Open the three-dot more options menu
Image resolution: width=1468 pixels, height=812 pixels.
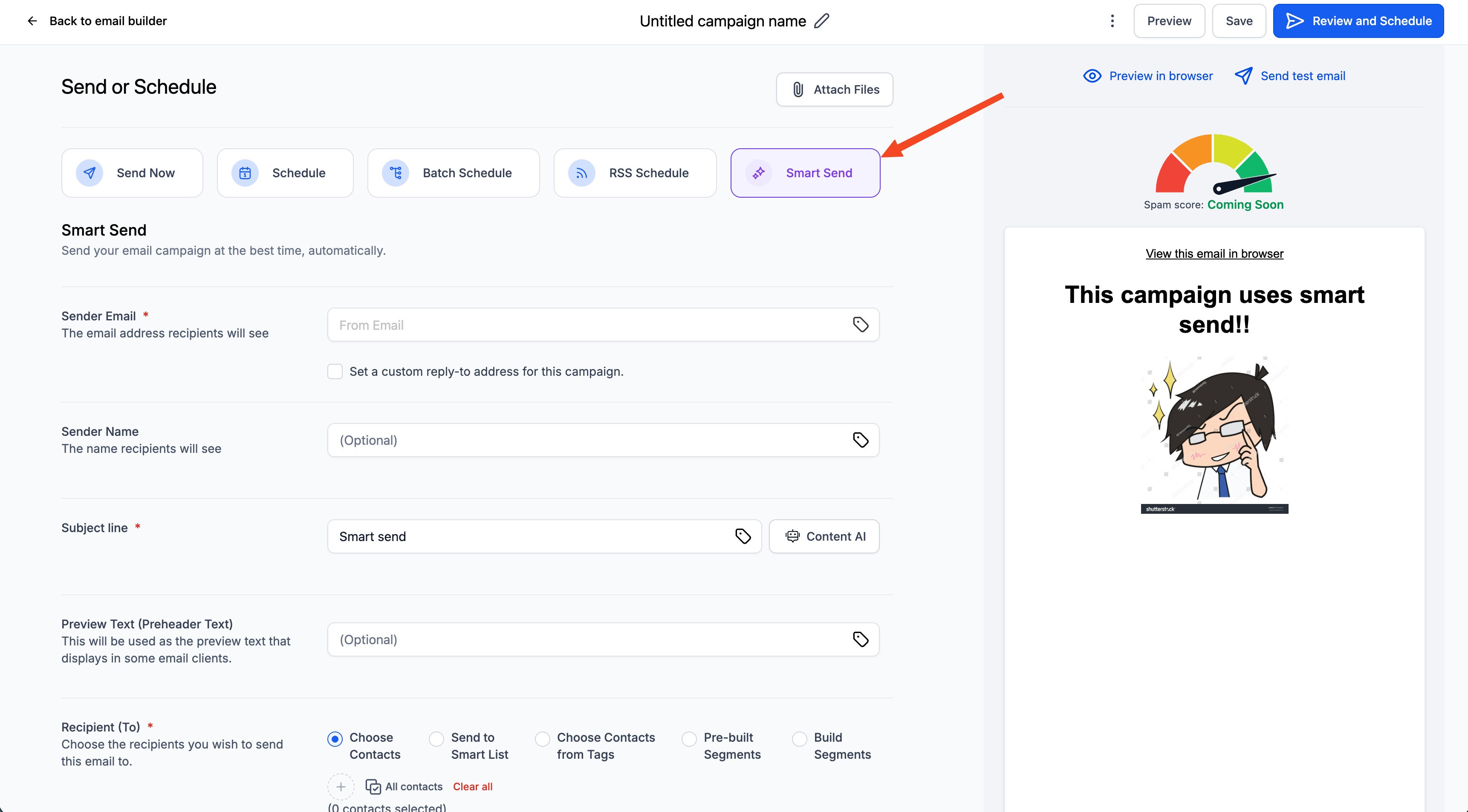pos(1112,21)
